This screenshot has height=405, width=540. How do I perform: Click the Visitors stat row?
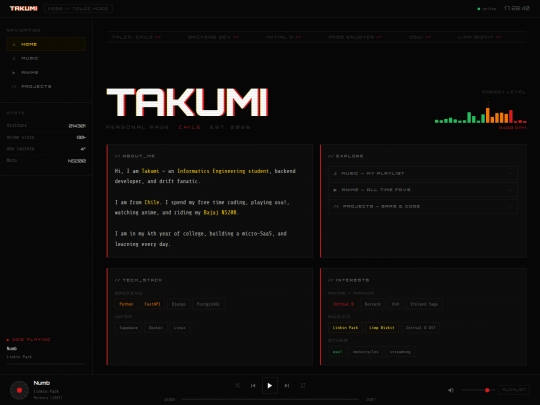pyautogui.click(x=46, y=126)
